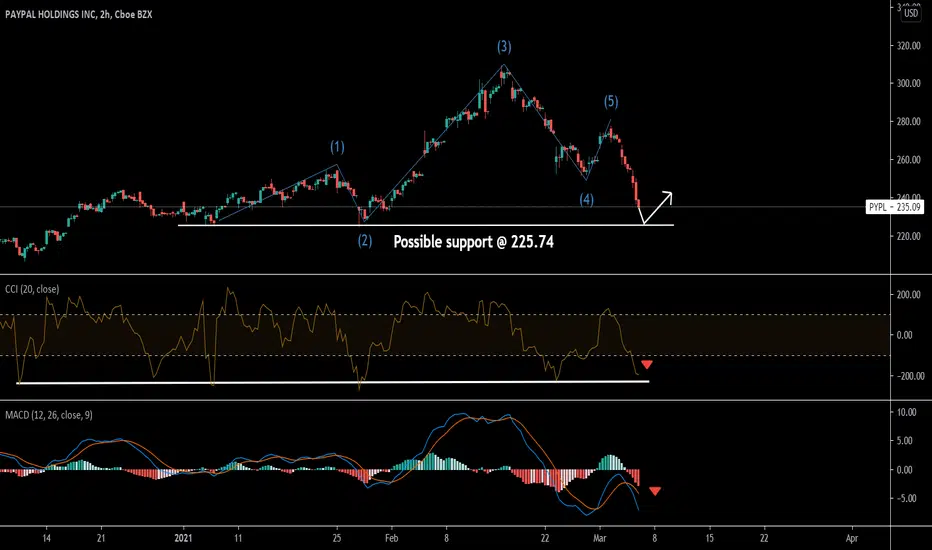932x550 pixels.
Task: Select the white support line on price chart
Action: [x=426, y=225]
